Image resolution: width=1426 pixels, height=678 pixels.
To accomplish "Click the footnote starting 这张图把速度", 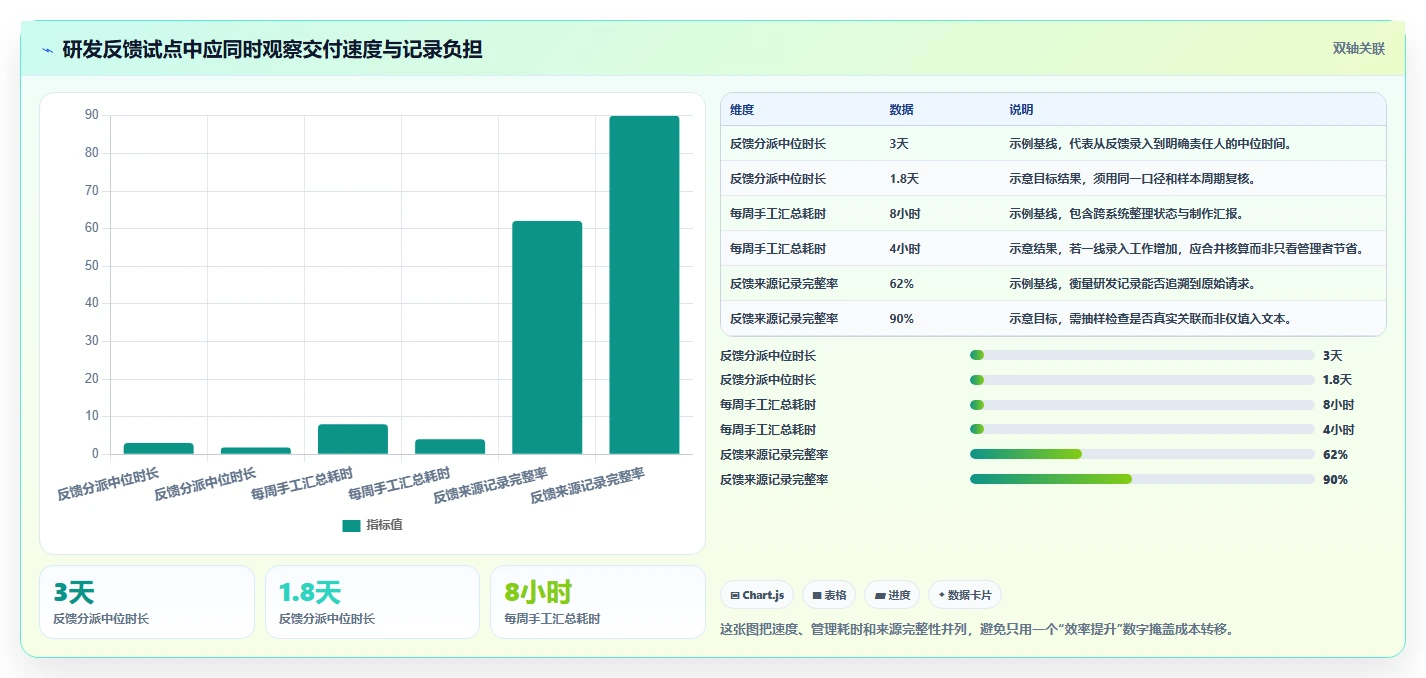I will 977,630.
